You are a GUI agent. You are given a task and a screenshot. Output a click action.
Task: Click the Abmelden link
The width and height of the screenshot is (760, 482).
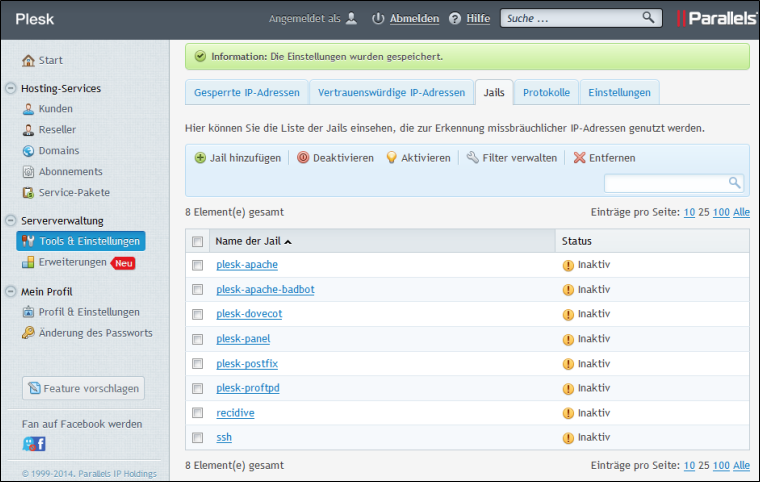[414, 18]
